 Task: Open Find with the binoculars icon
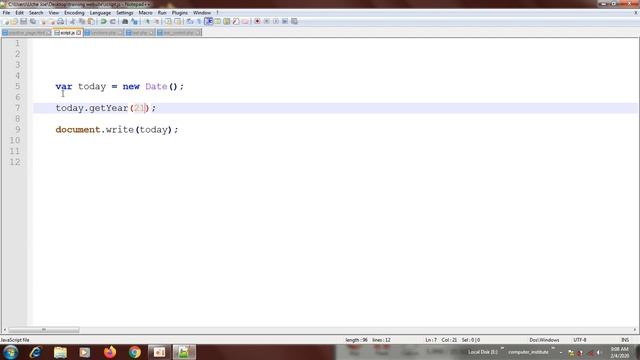[x=125, y=21]
